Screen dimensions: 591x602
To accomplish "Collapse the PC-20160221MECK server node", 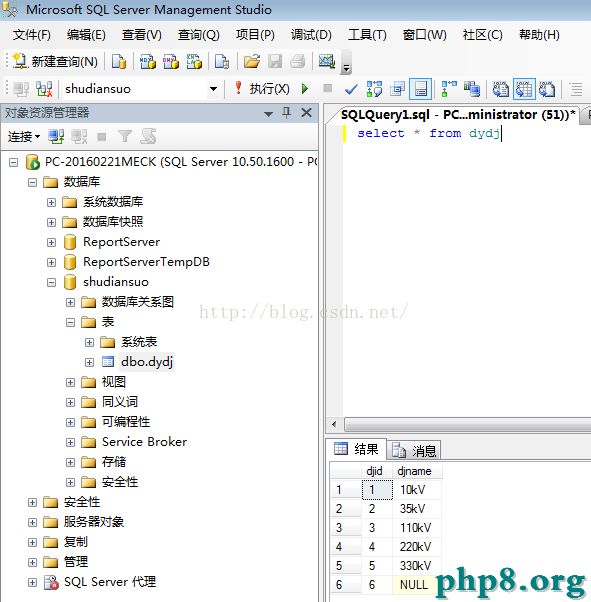I will click(x=13, y=162).
